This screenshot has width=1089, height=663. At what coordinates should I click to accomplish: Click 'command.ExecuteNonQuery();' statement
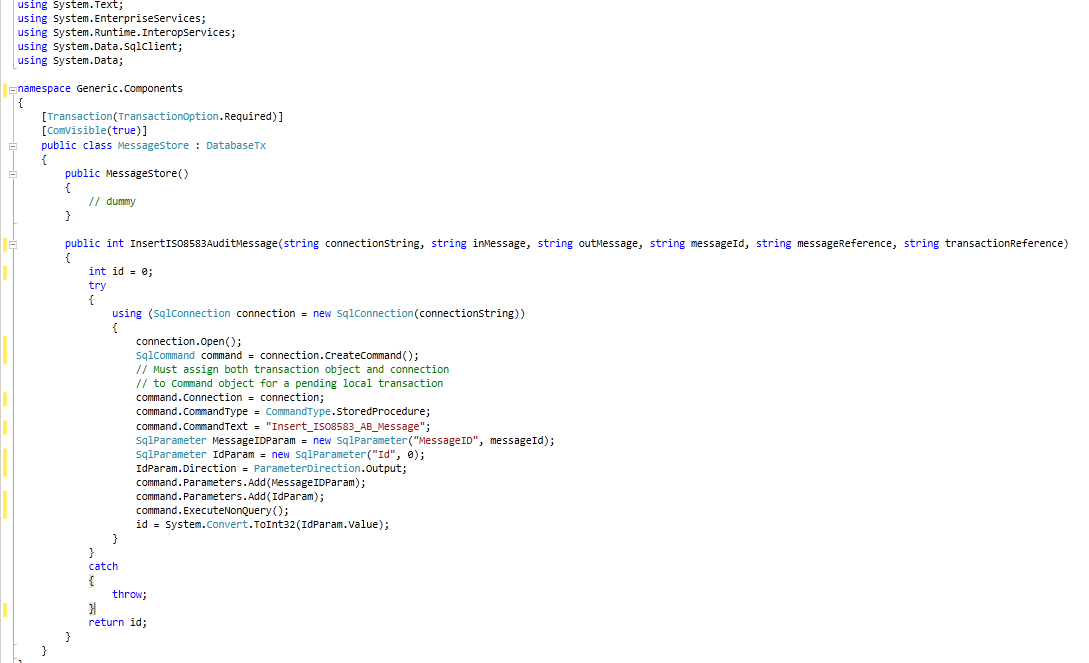tap(212, 510)
